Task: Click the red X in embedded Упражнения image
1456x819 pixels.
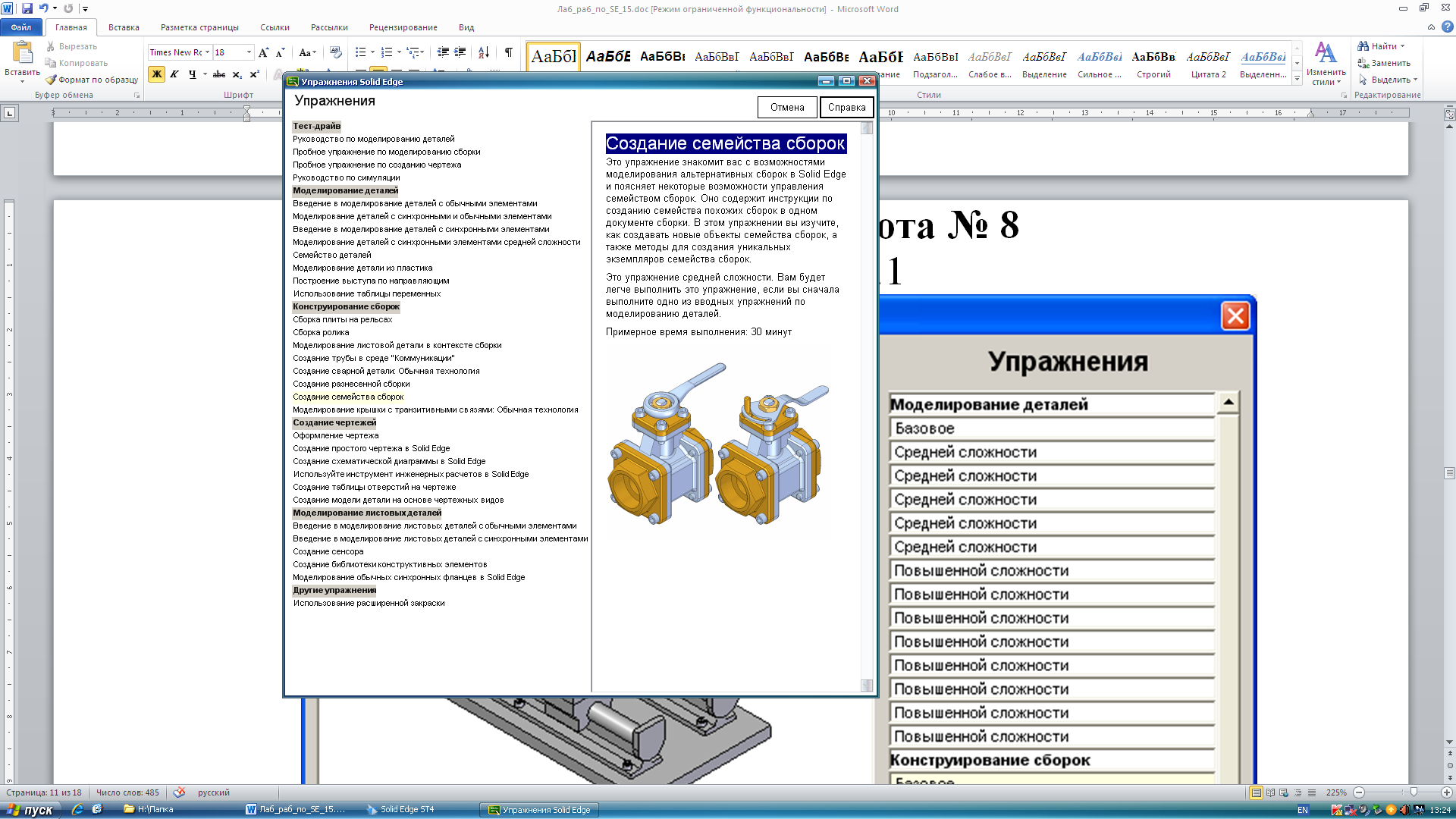Action: (x=1235, y=315)
